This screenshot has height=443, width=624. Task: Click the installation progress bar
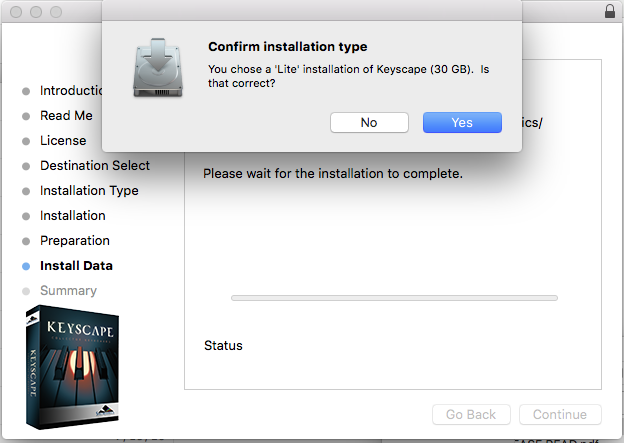pyautogui.click(x=394, y=298)
